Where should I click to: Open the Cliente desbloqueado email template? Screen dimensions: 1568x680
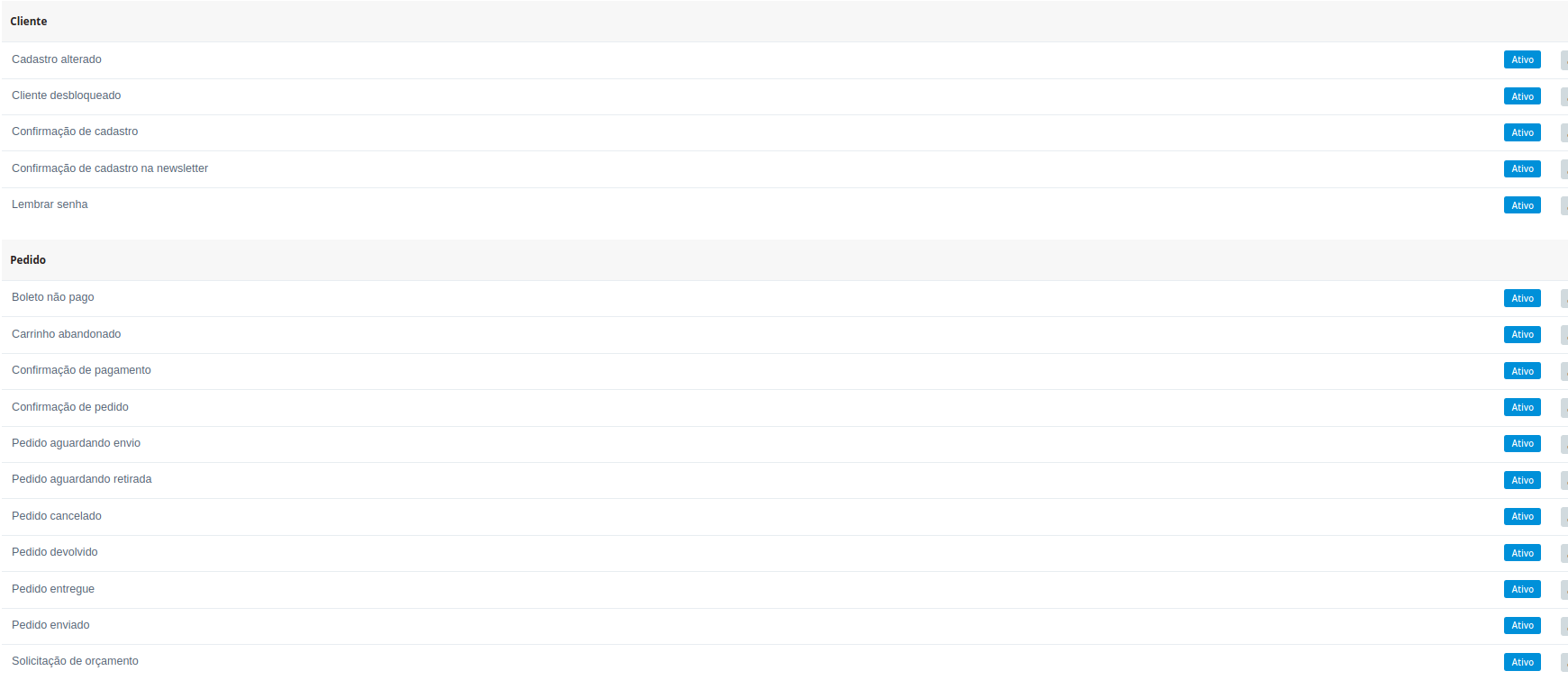click(x=66, y=95)
